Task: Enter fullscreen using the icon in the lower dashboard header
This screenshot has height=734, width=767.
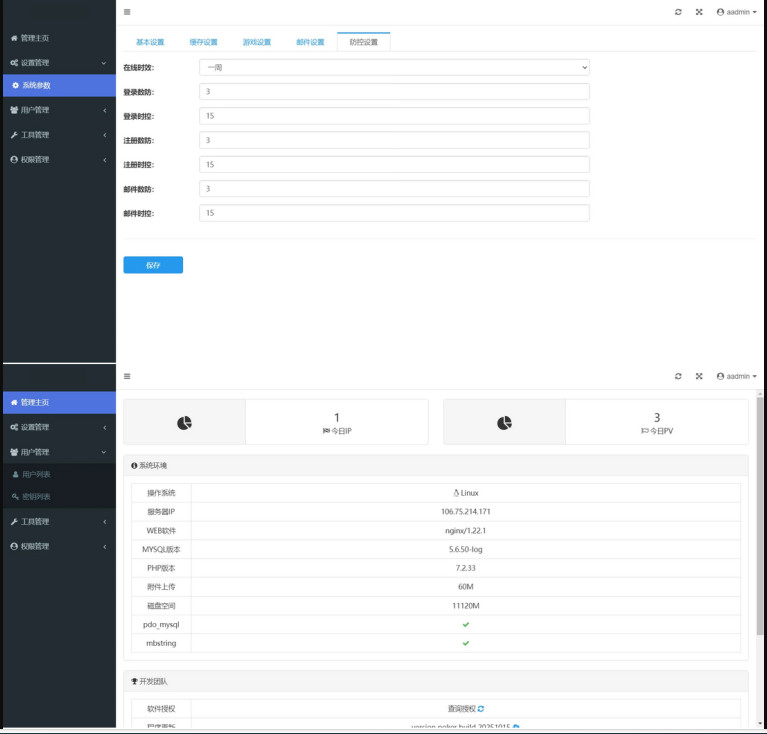Action: click(699, 376)
